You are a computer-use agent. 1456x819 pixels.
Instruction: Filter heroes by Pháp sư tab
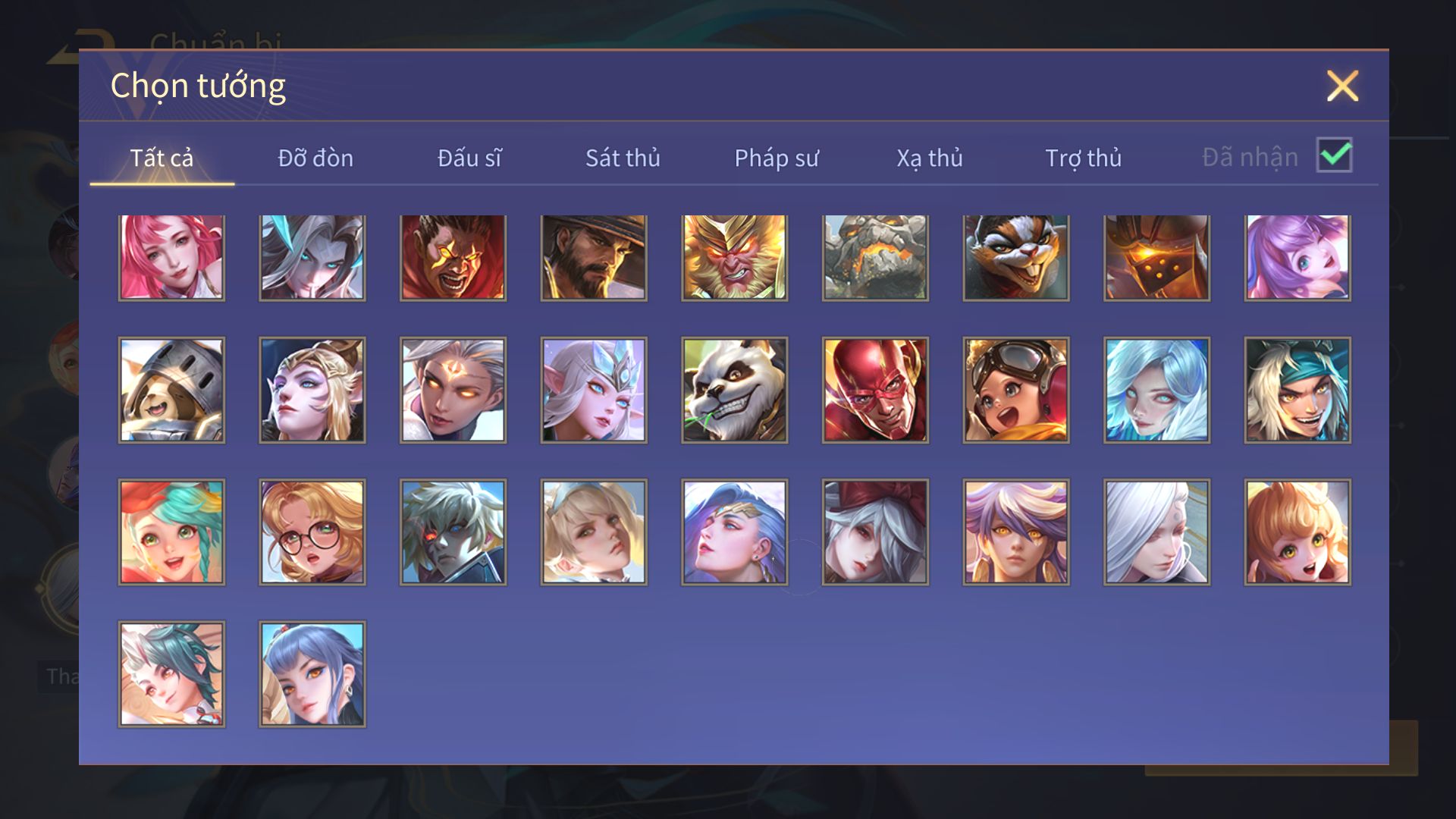pos(777,158)
